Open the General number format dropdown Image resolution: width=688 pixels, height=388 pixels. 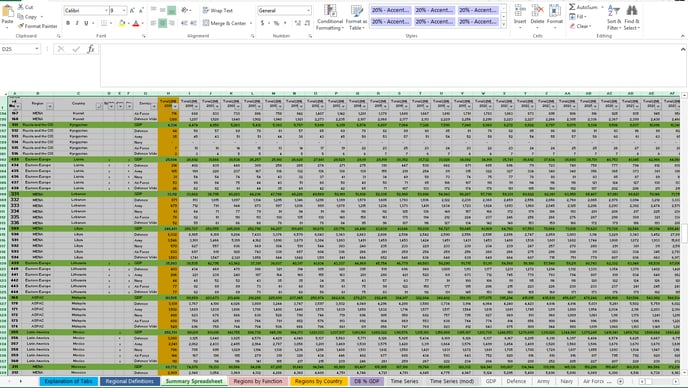click(x=308, y=10)
